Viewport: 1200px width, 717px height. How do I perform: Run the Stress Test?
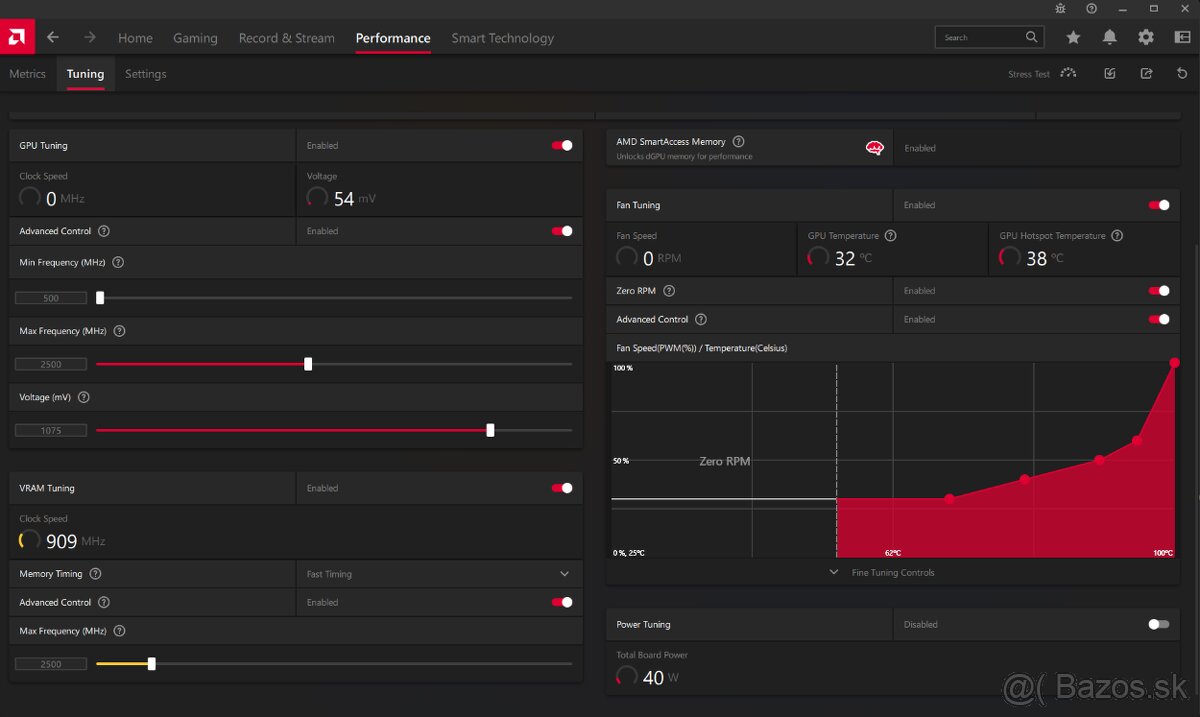tap(1042, 74)
